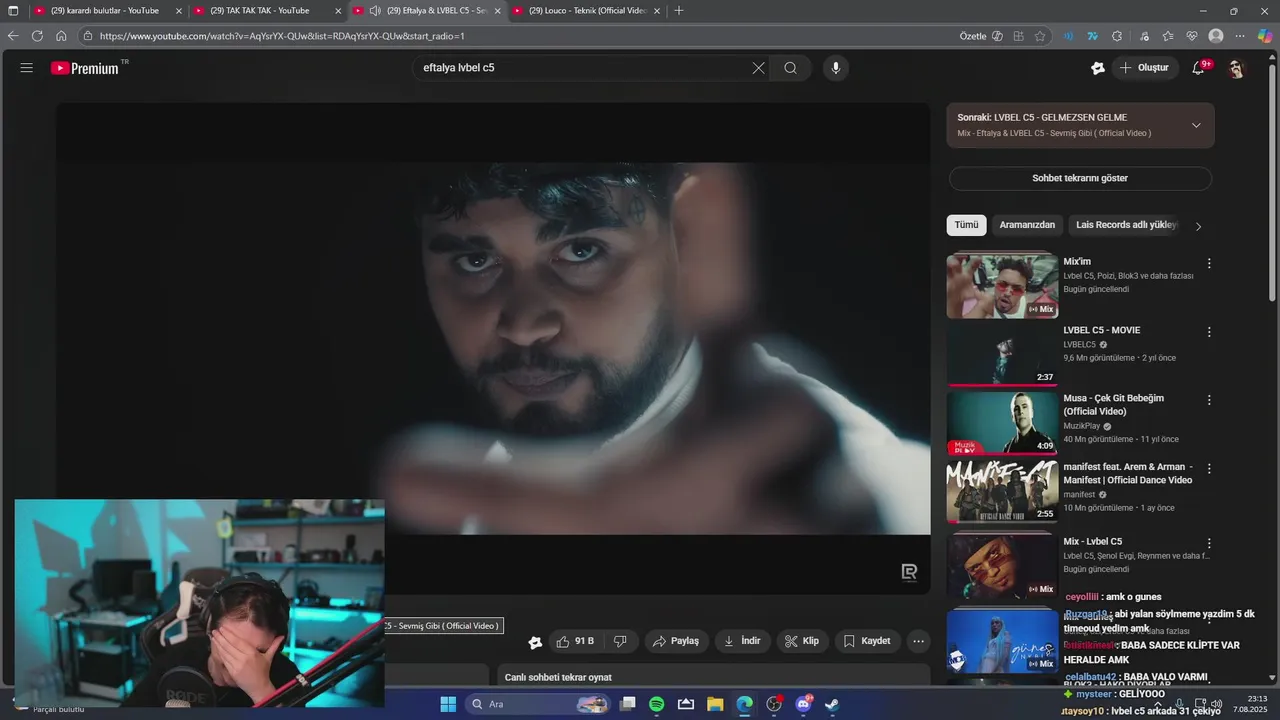Add page to favorites star
Screen dimensions: 1280x720
click(1040, 36)
